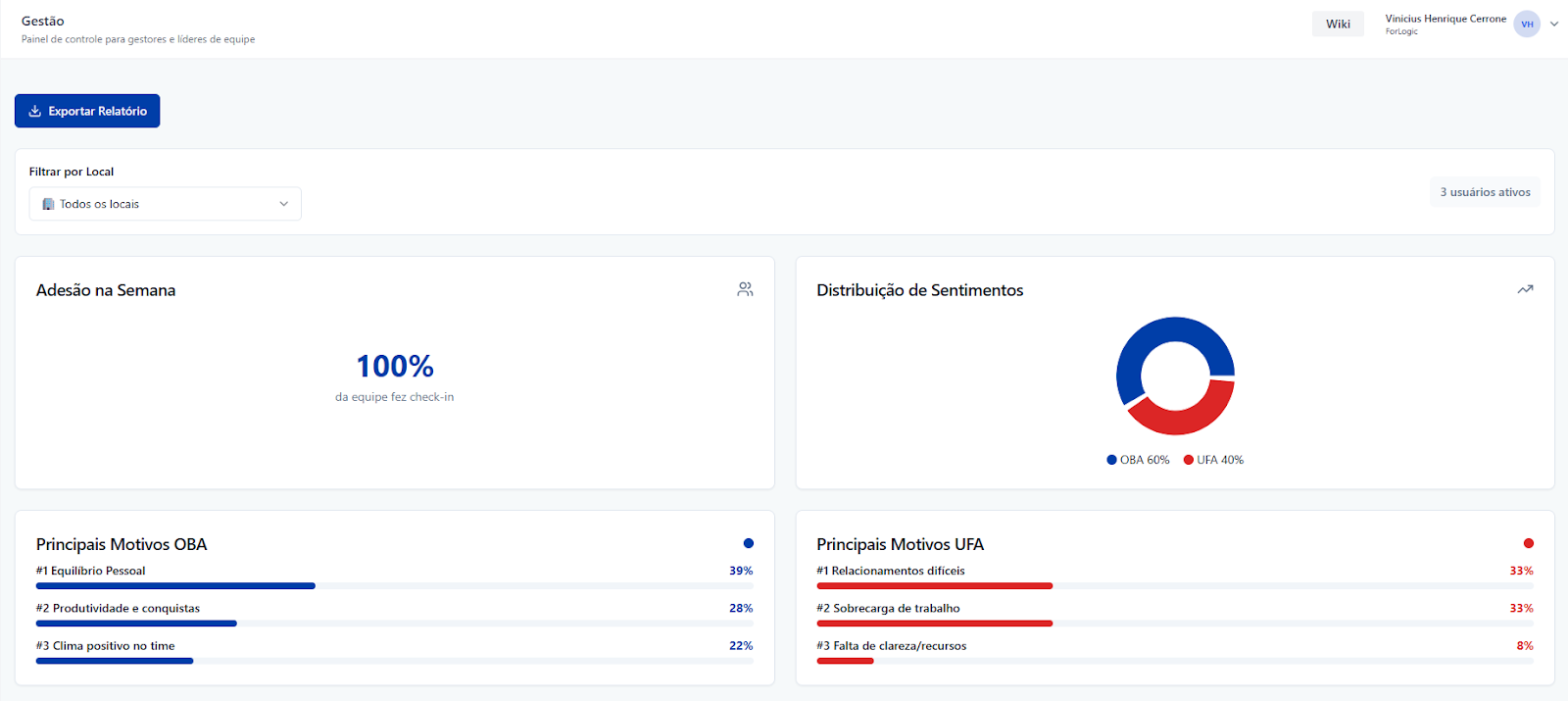1568x701 pixels.
Task: Click the 3 usuários ativos badge
Action: (1485, 192)
